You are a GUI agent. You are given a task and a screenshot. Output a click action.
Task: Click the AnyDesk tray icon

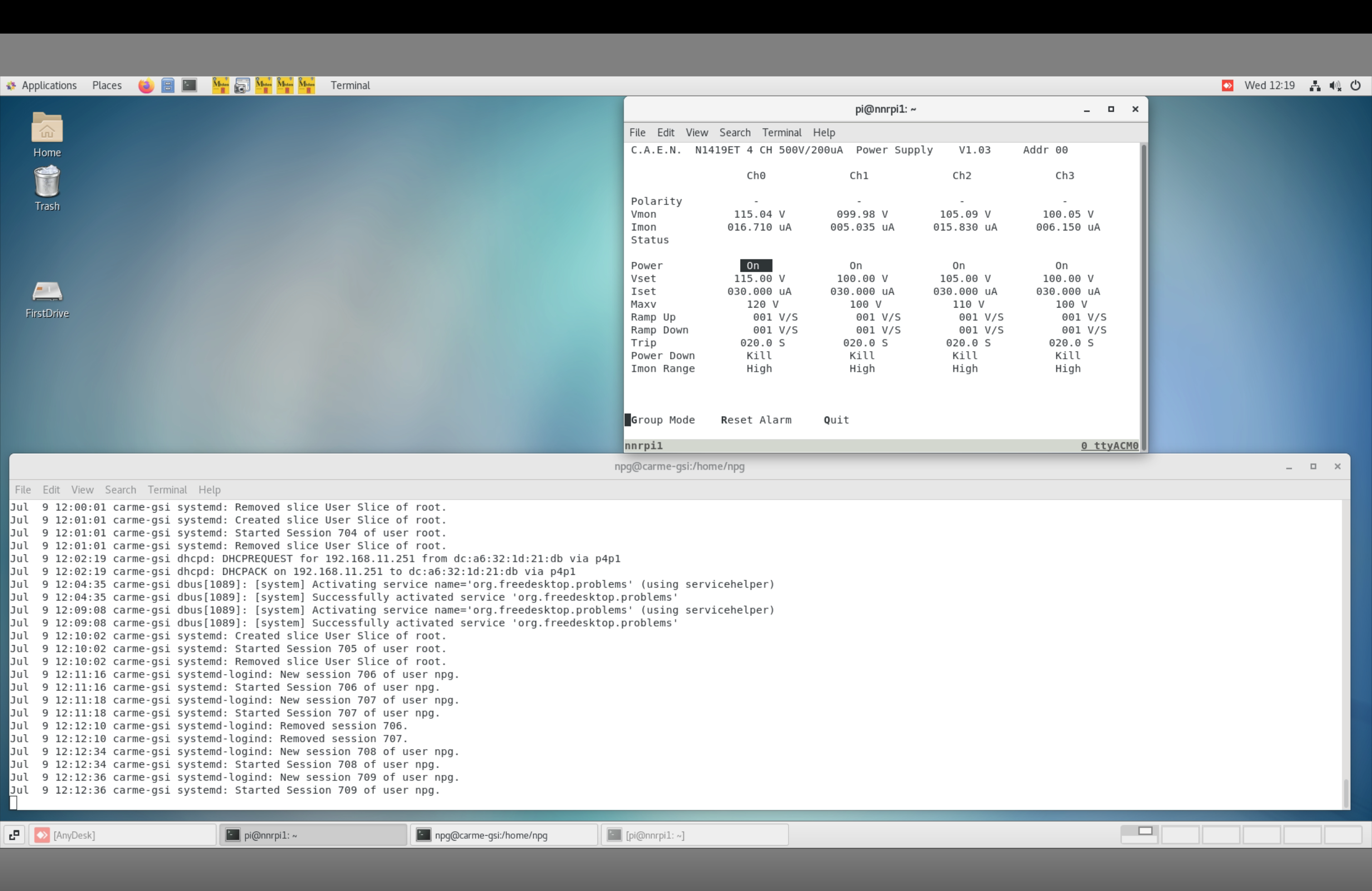(x=1227, y=86)
